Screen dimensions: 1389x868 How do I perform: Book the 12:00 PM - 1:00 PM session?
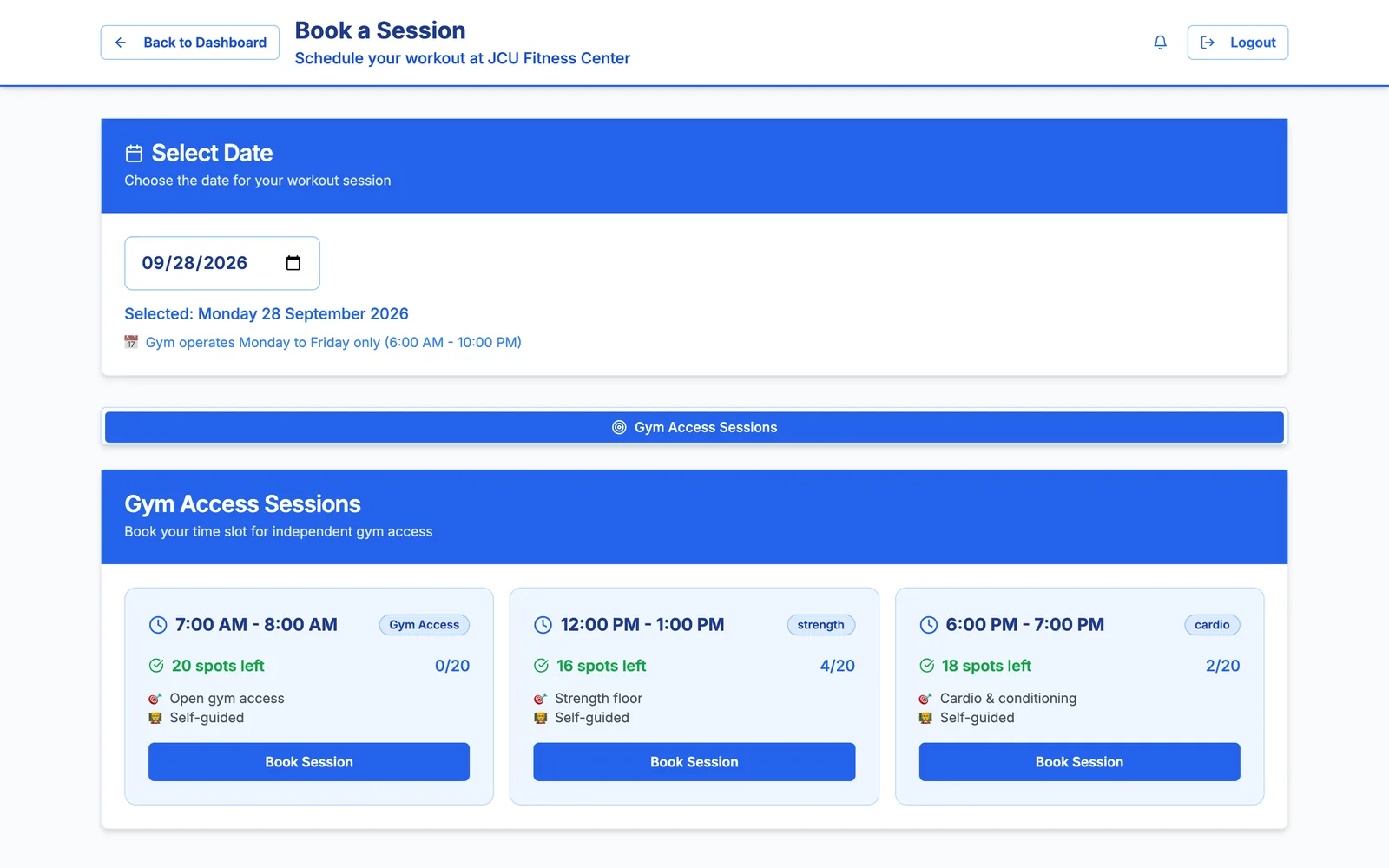tap(694, 762)
